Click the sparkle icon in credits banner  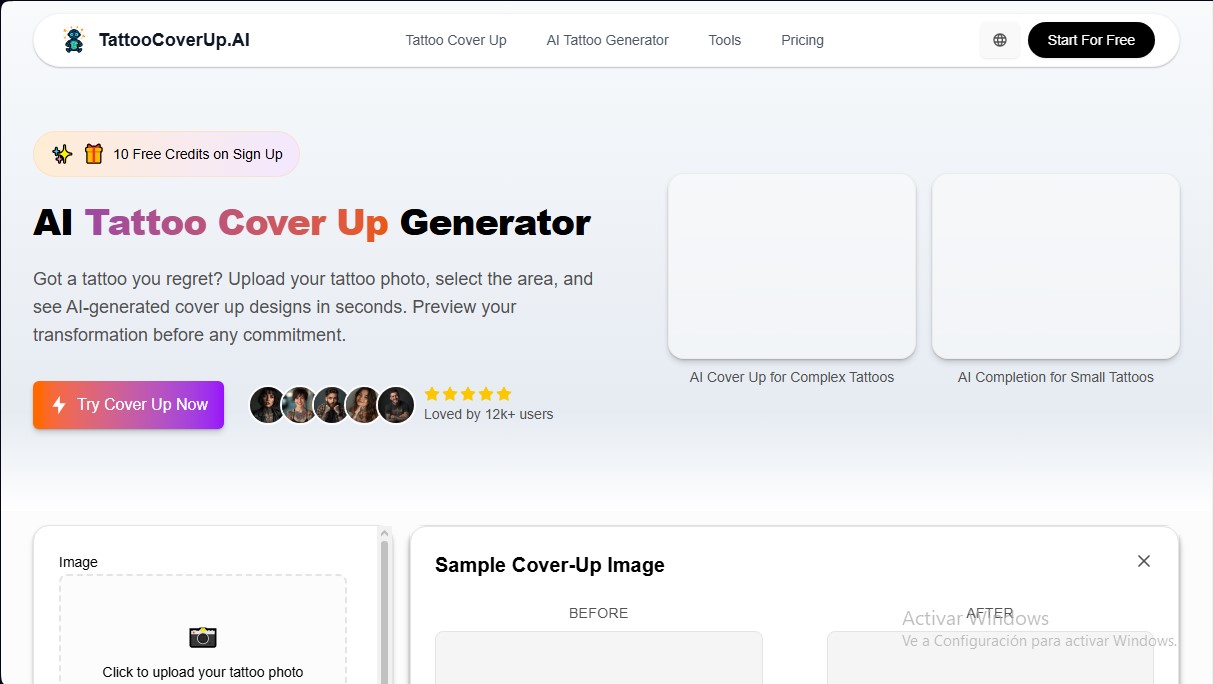click(x=62, y=154)
